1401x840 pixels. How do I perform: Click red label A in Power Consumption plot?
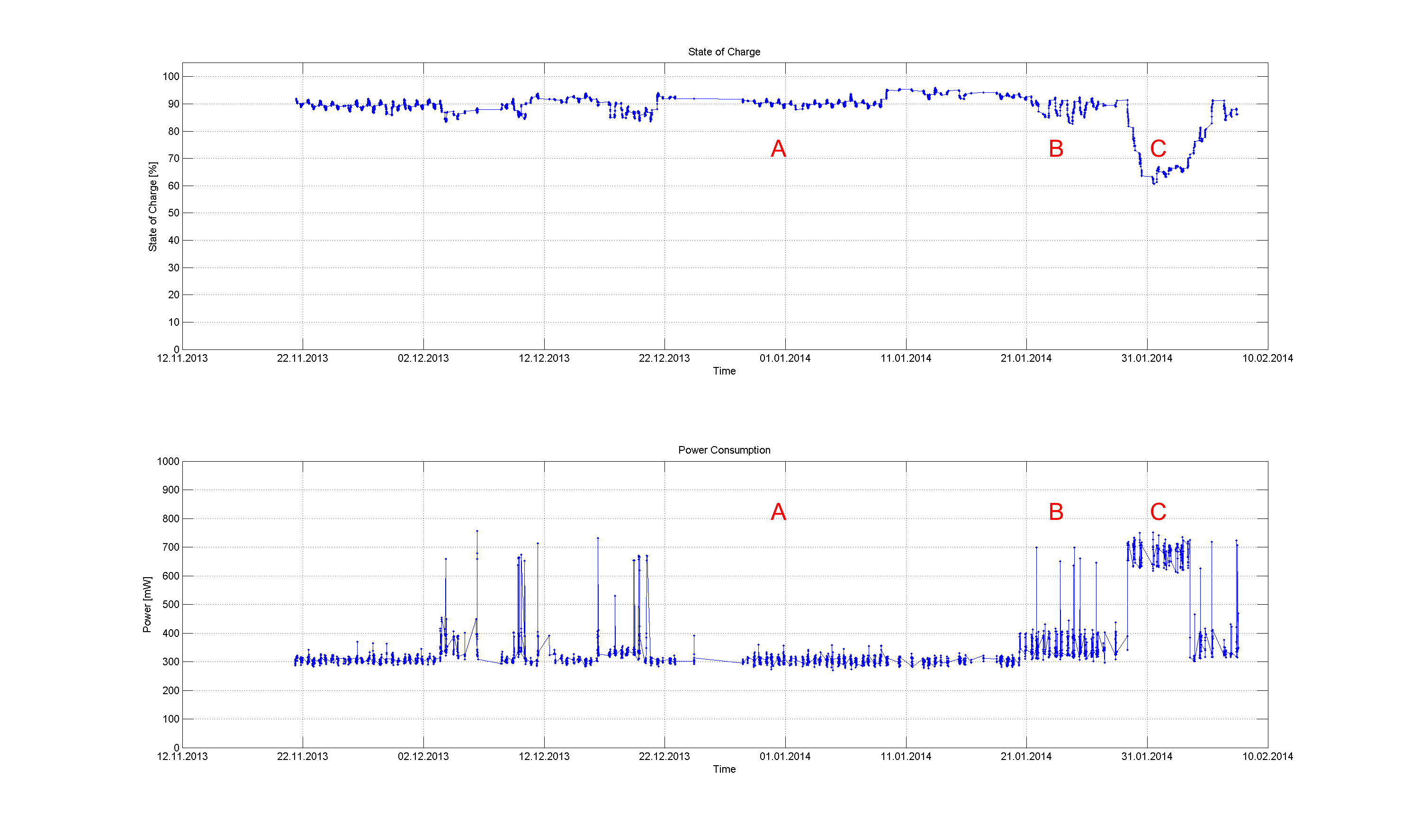click(778, 512)
